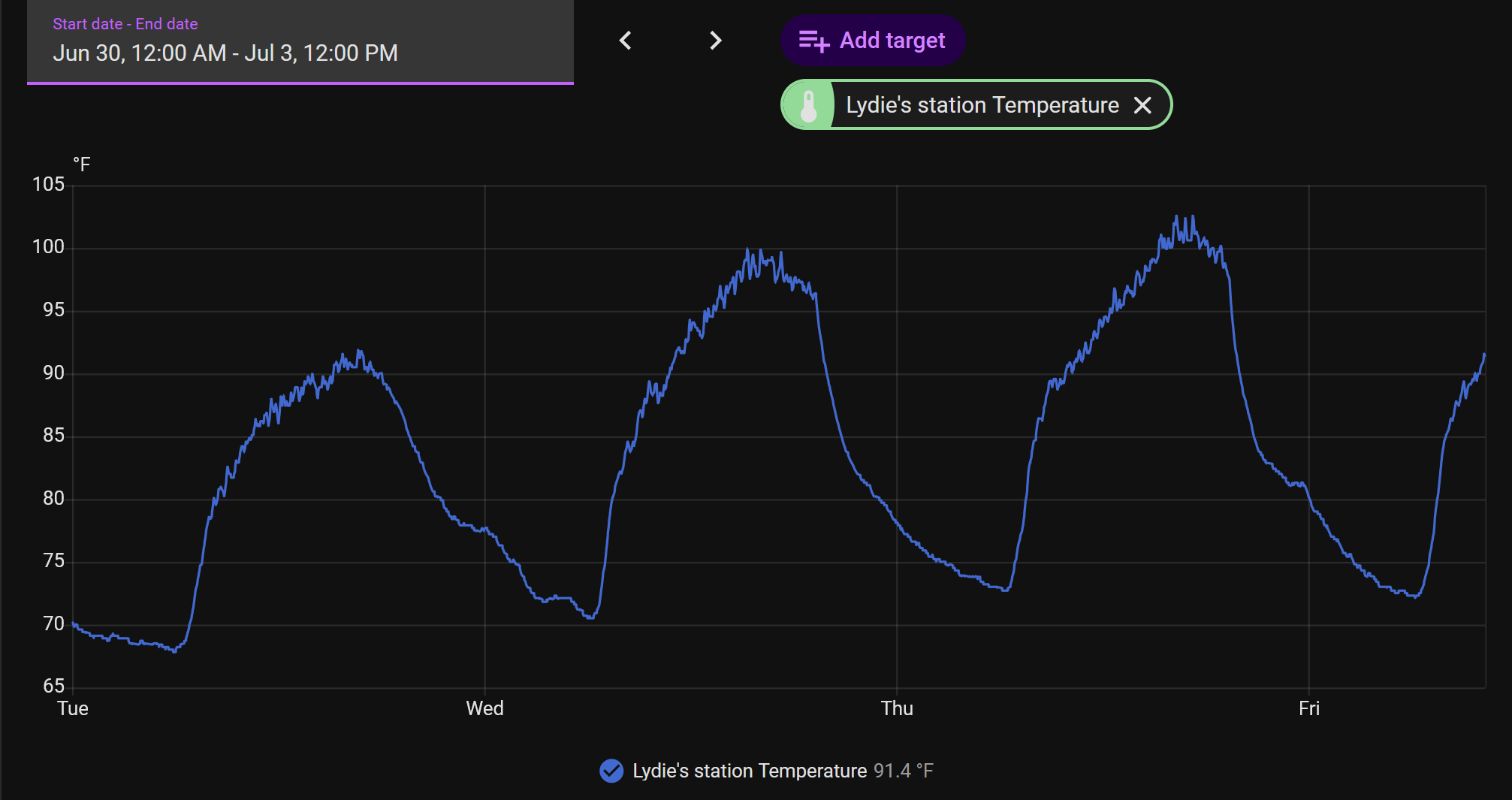The image size is (1512, 800).
Task: Click the 'Wed' x-axis label
Action: (484, 708)
